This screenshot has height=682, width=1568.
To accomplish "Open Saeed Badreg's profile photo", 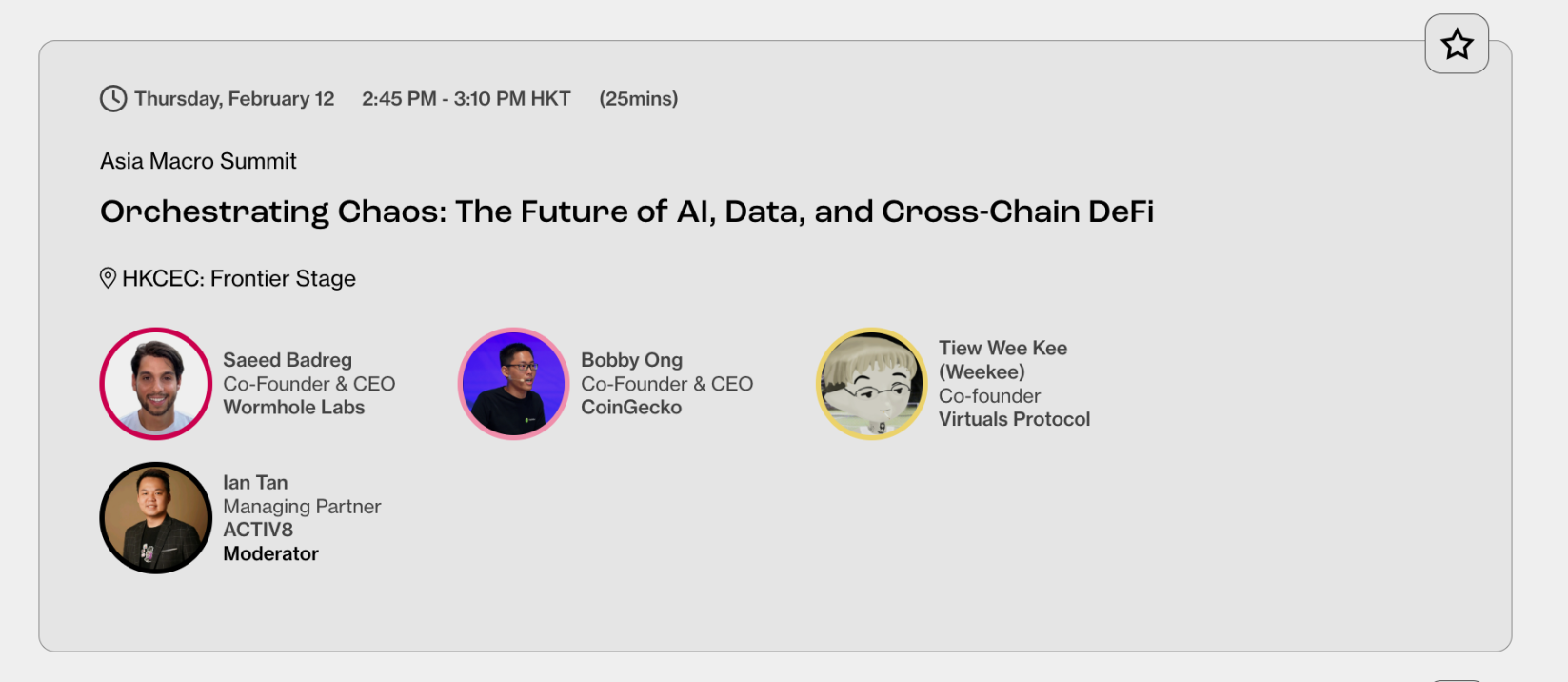I will point(156,384).
